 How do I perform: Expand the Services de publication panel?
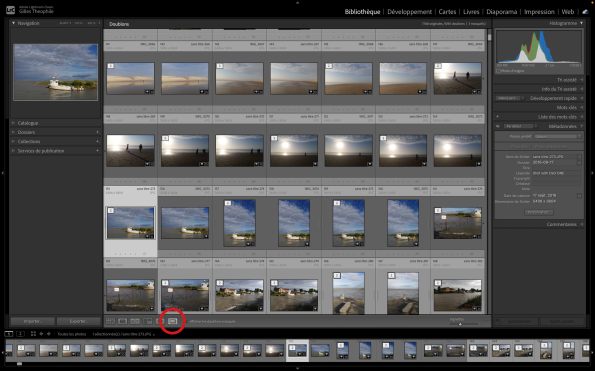pos(13,151)
